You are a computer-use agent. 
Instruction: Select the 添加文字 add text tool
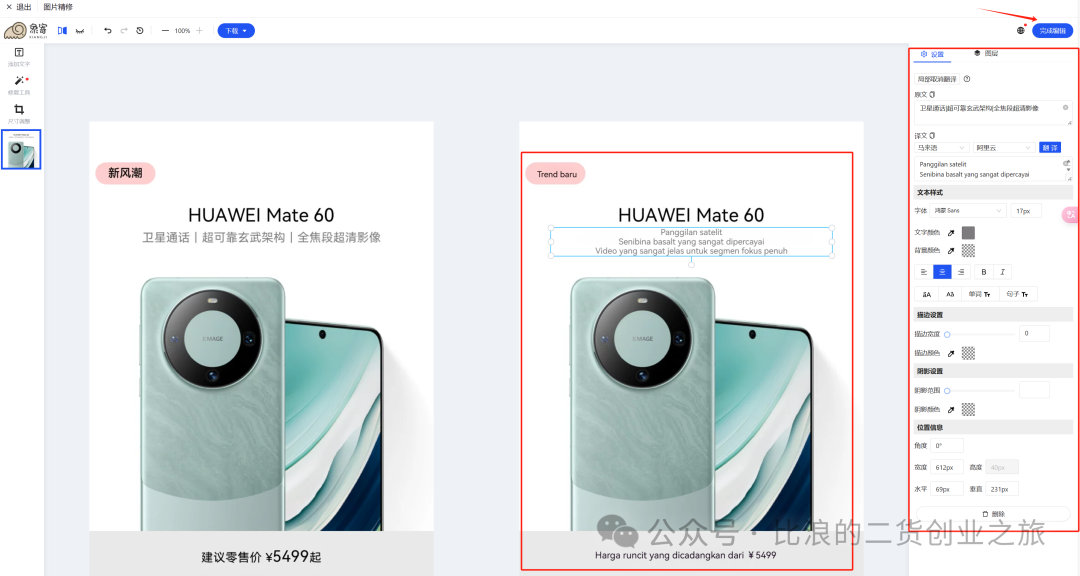coord(19,57)
